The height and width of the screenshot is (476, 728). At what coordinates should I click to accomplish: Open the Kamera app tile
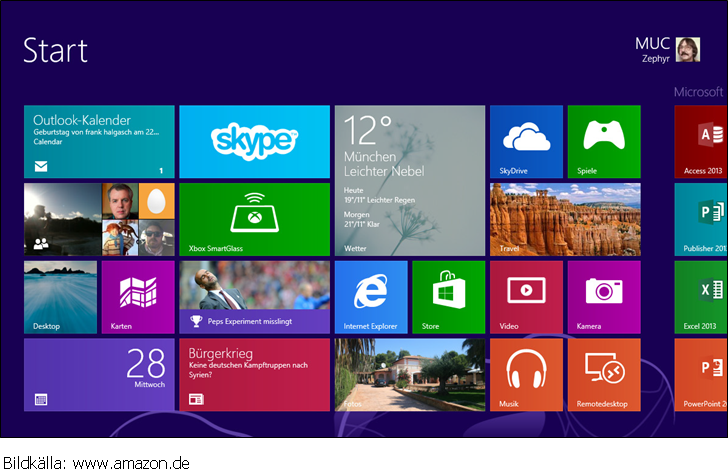pyautogui.click(x=604, y=296)
